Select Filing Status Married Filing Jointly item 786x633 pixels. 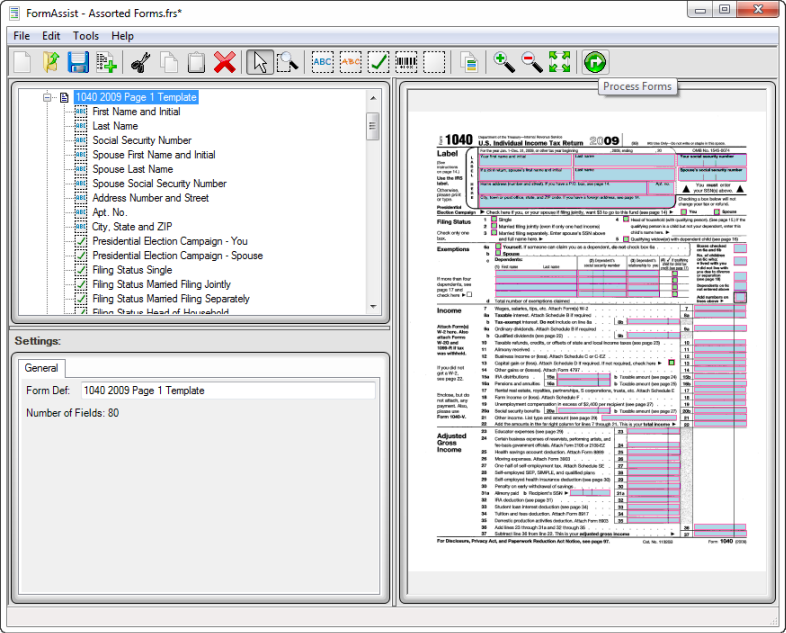coord(161,285)
